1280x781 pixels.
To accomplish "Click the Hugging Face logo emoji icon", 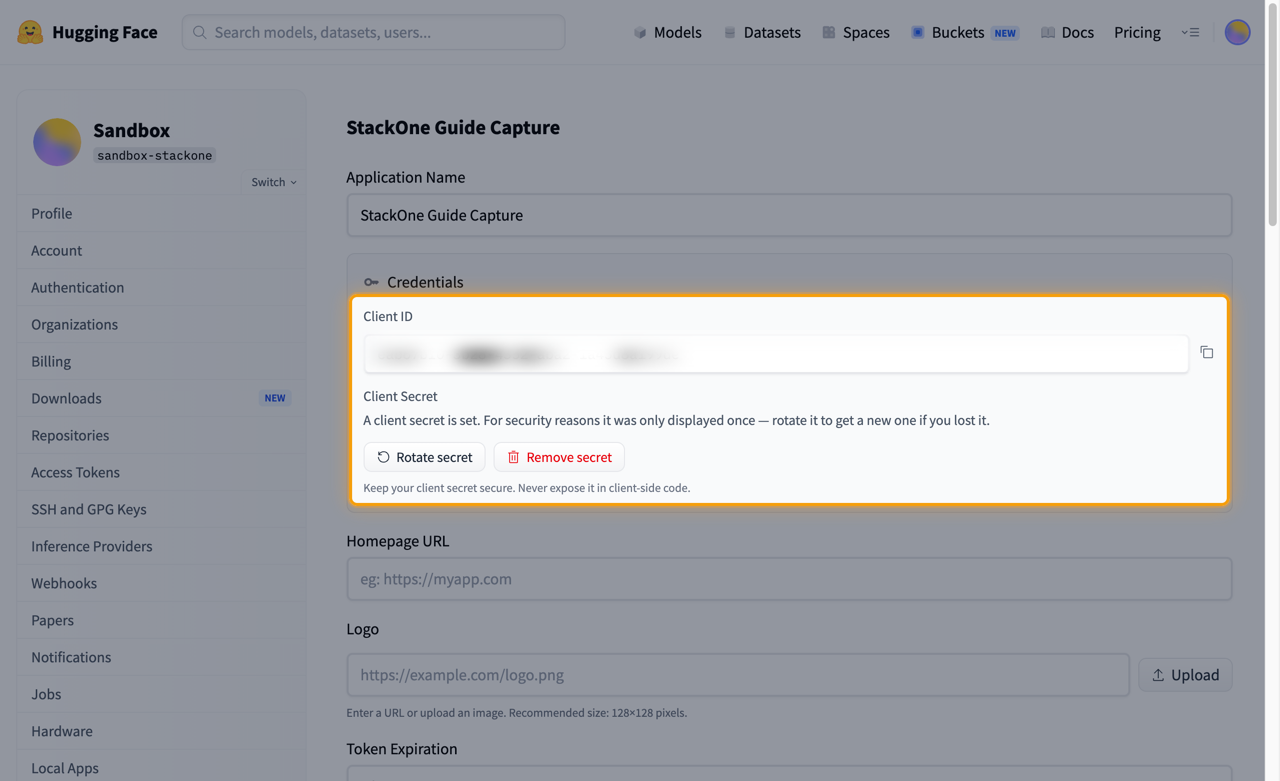I will click(30, 32).
